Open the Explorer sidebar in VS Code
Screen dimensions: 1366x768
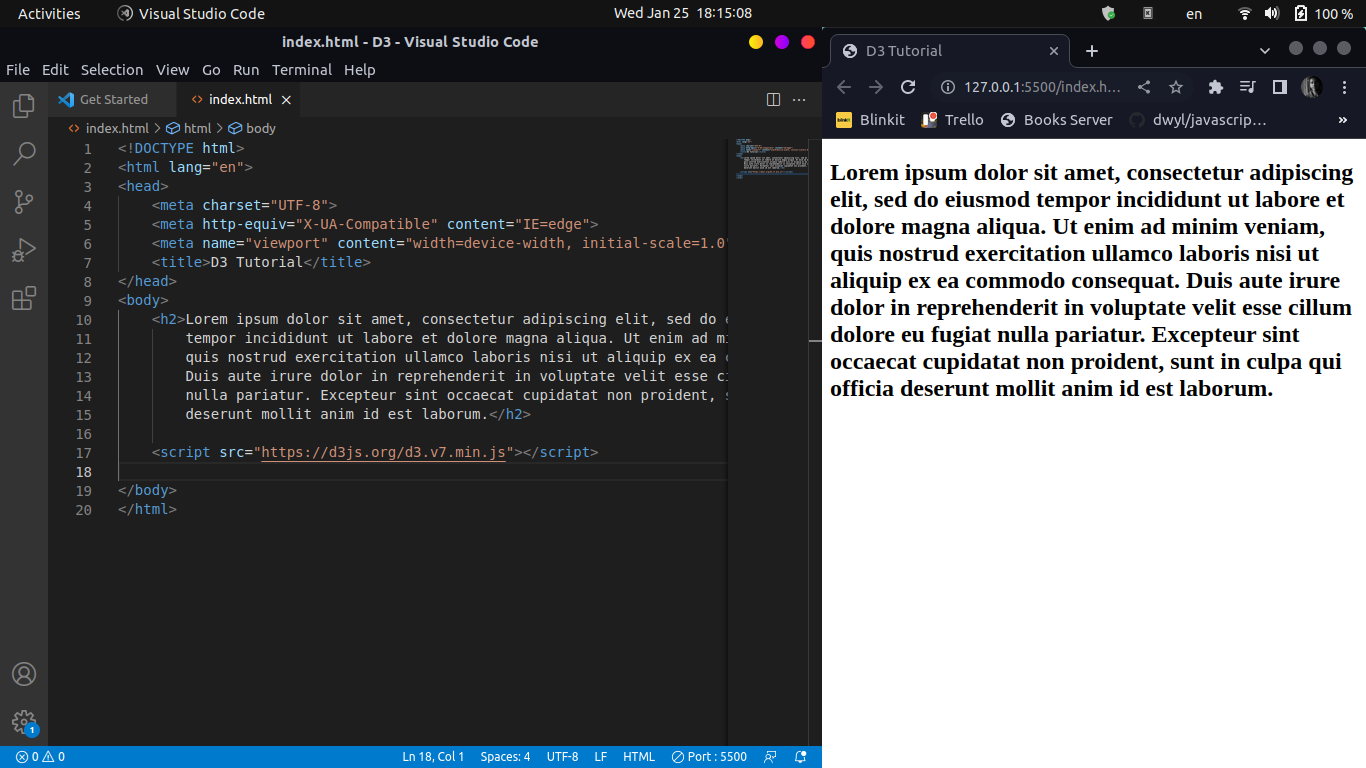pyautogui.click(x=24, y=105)
